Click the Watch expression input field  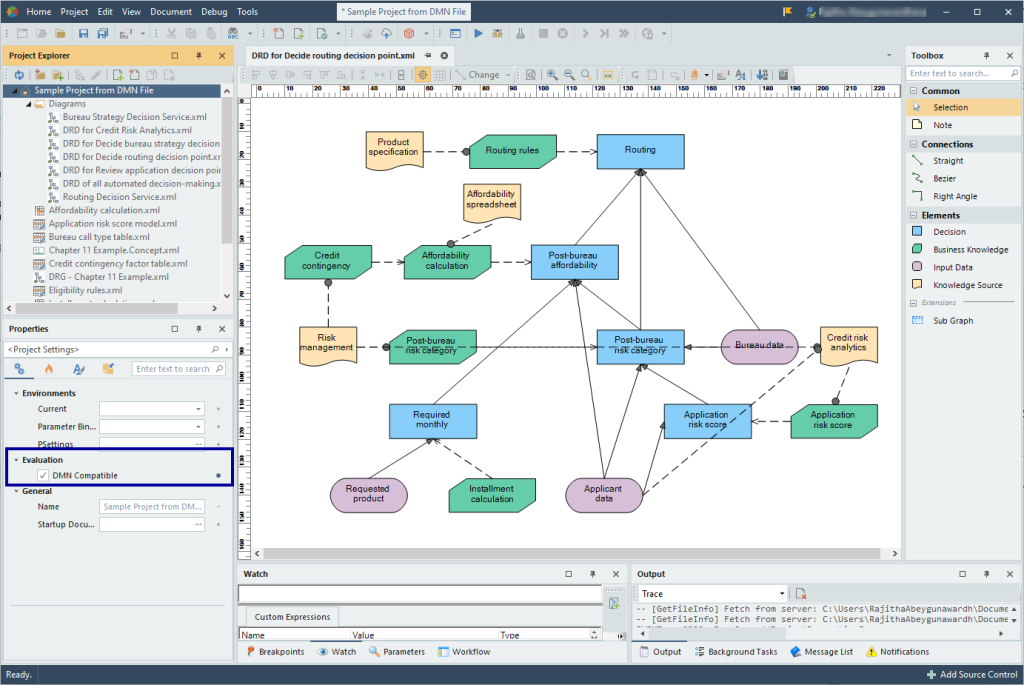point(420,594)
